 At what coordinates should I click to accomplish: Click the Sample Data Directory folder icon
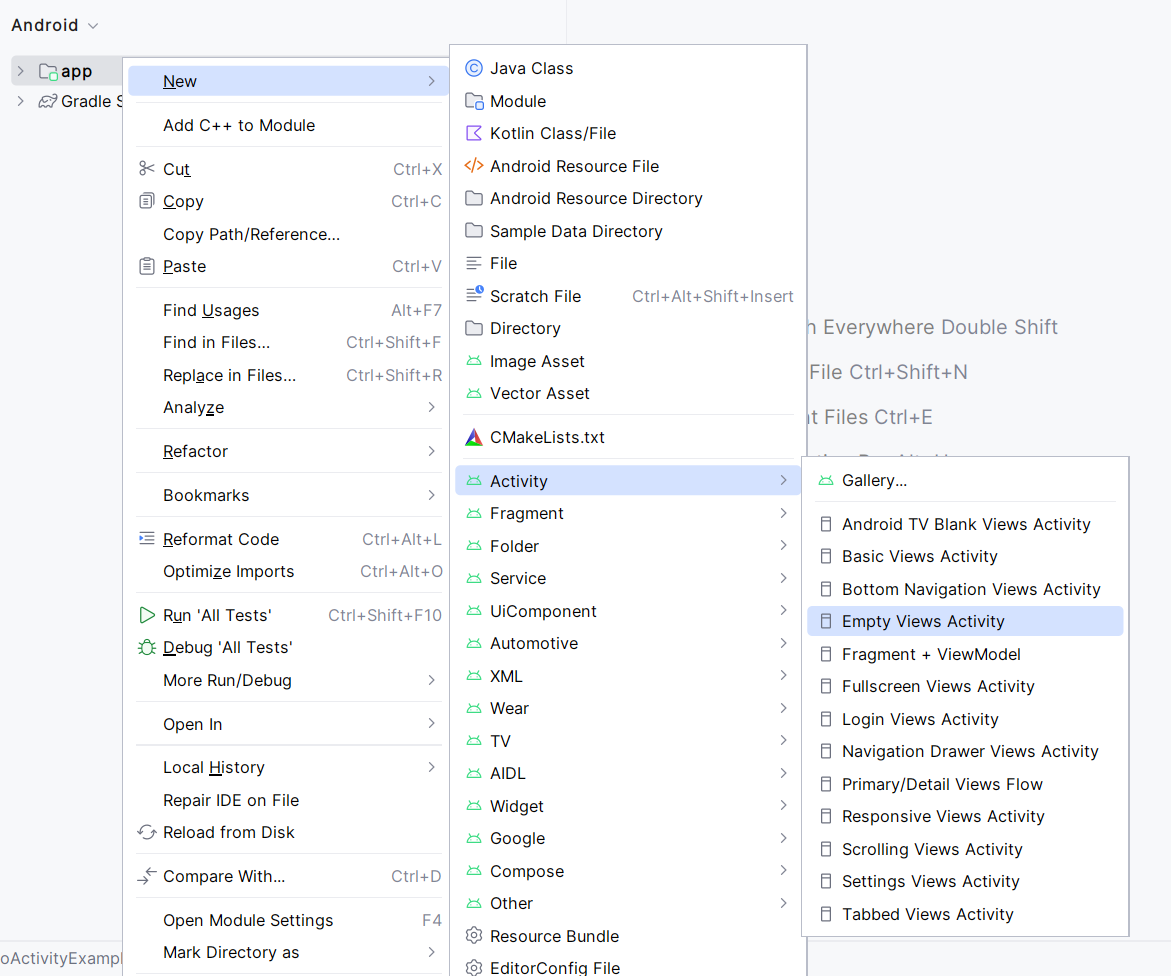(473, 231)
